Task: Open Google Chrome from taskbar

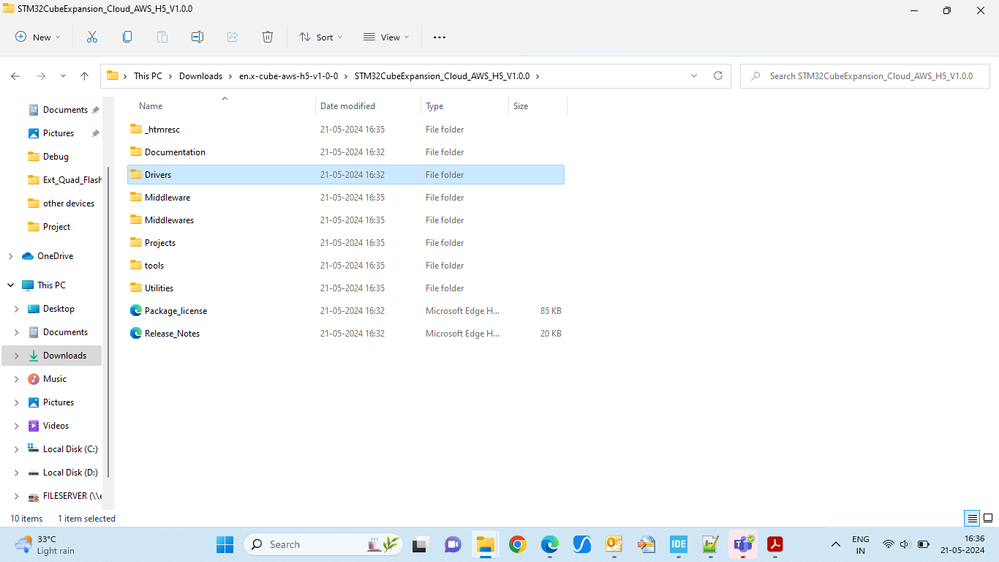Action: (517, 544)
